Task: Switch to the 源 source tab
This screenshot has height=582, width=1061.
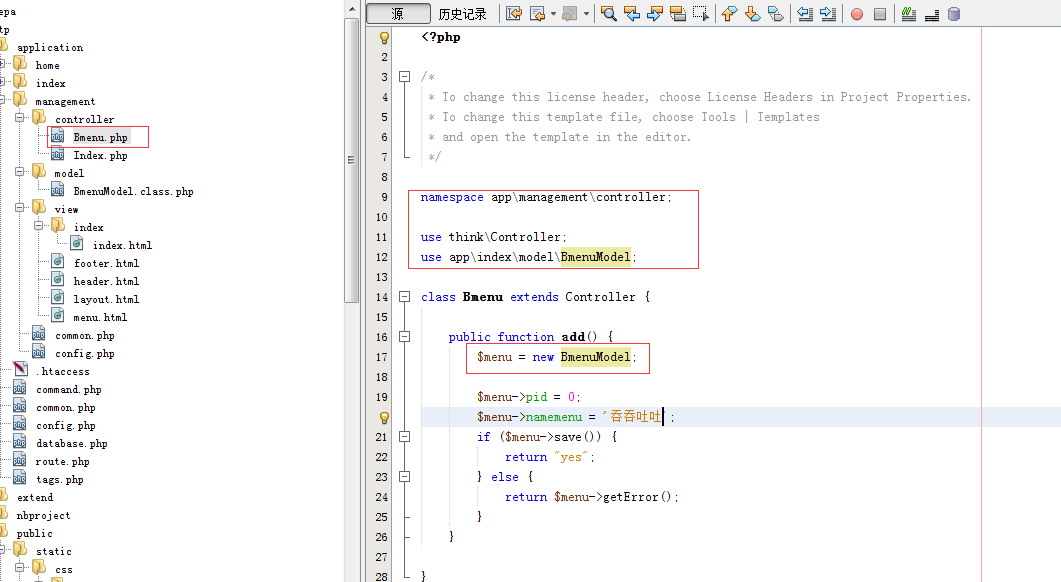Action: pos(397,14)
